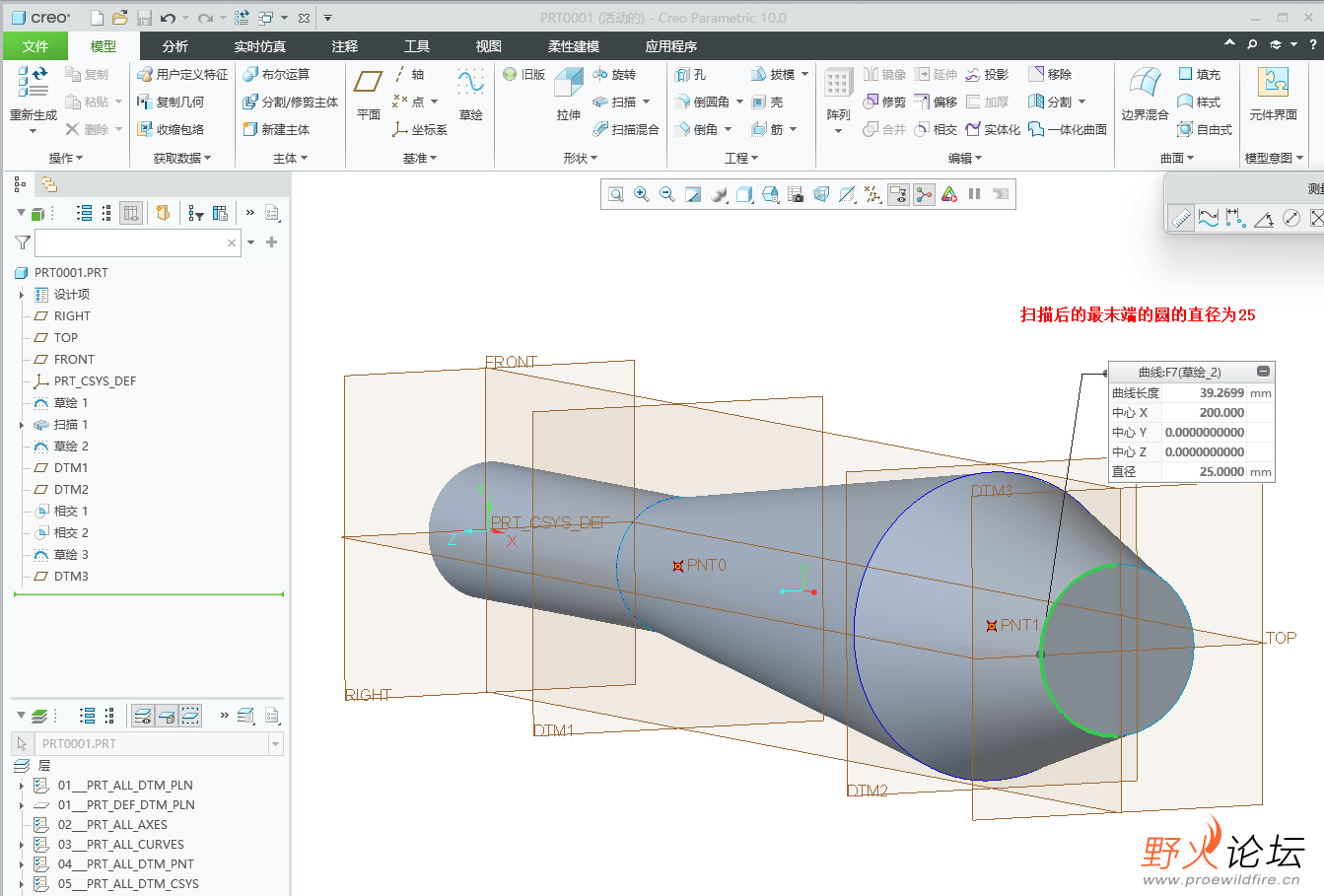Open the 文件 menu
Image resolution: width=1324 pixels, height=896 pixels.
click(x=35, y=46)
